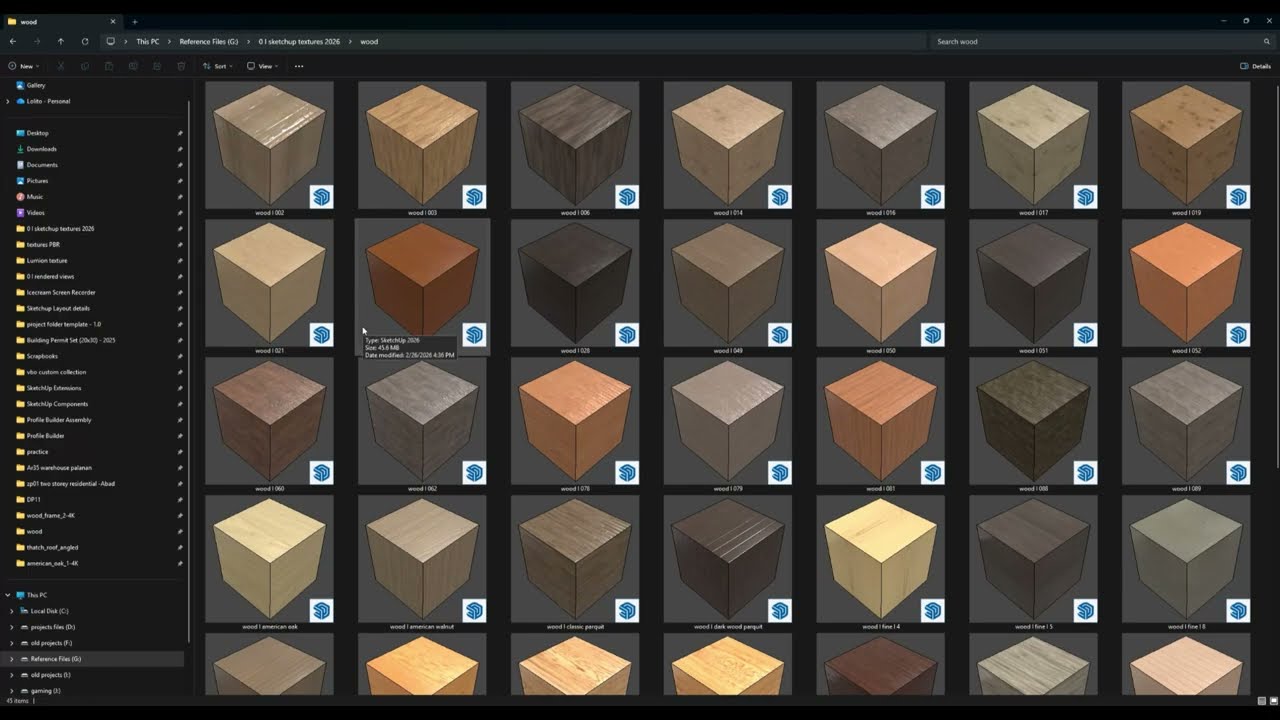Go back using the Back arrow
Screen dimensions: 1280x720
(x=13, y=42)
